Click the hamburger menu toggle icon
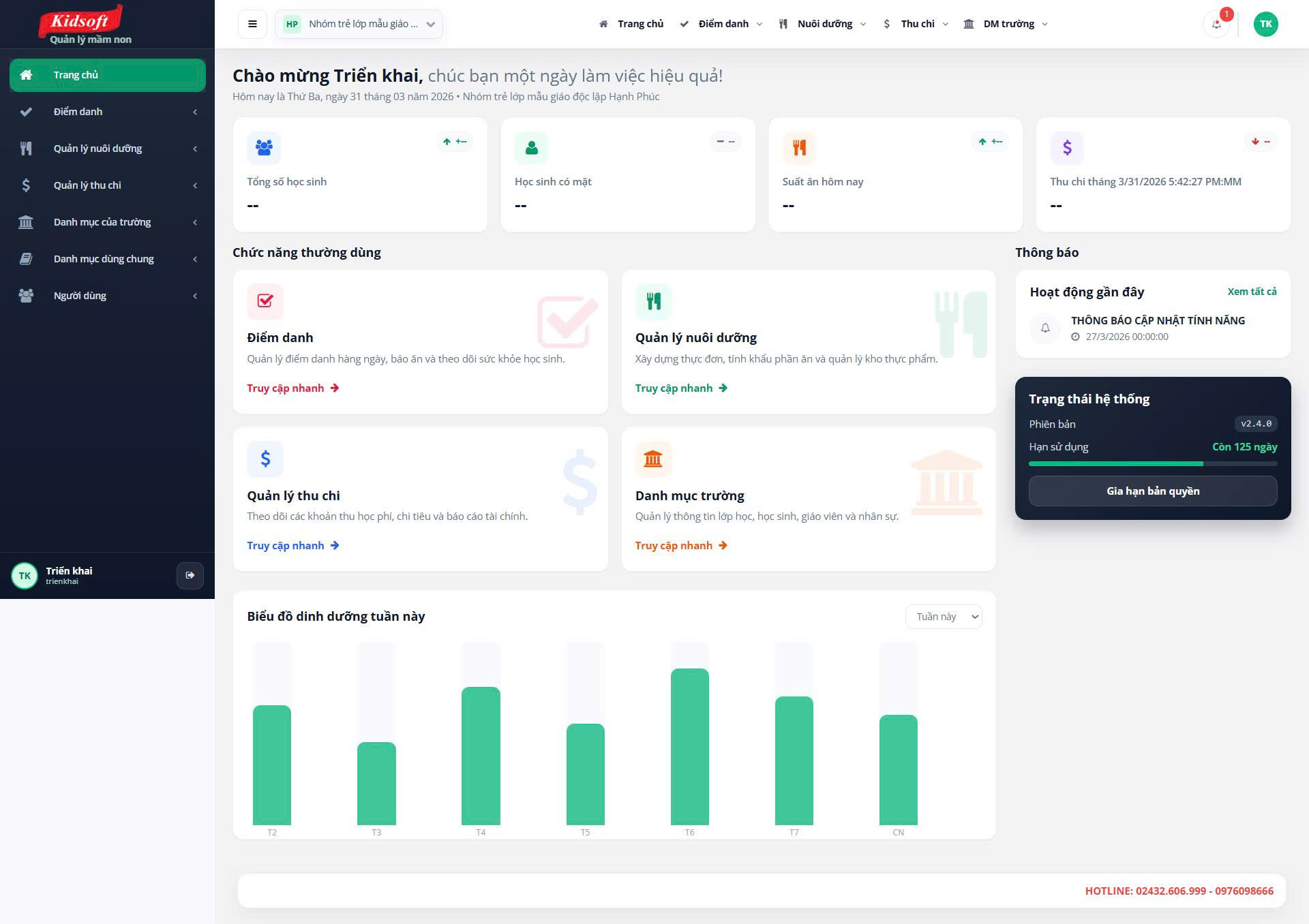Viewport: 1309px width, 924px height. point(252,24)
